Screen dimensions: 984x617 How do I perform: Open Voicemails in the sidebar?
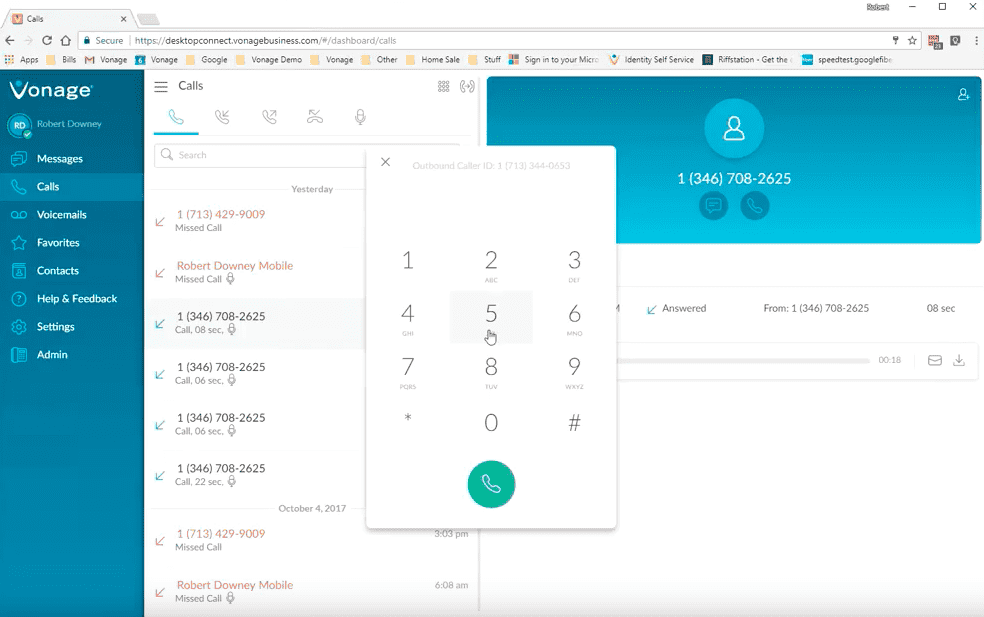(61, 215)
